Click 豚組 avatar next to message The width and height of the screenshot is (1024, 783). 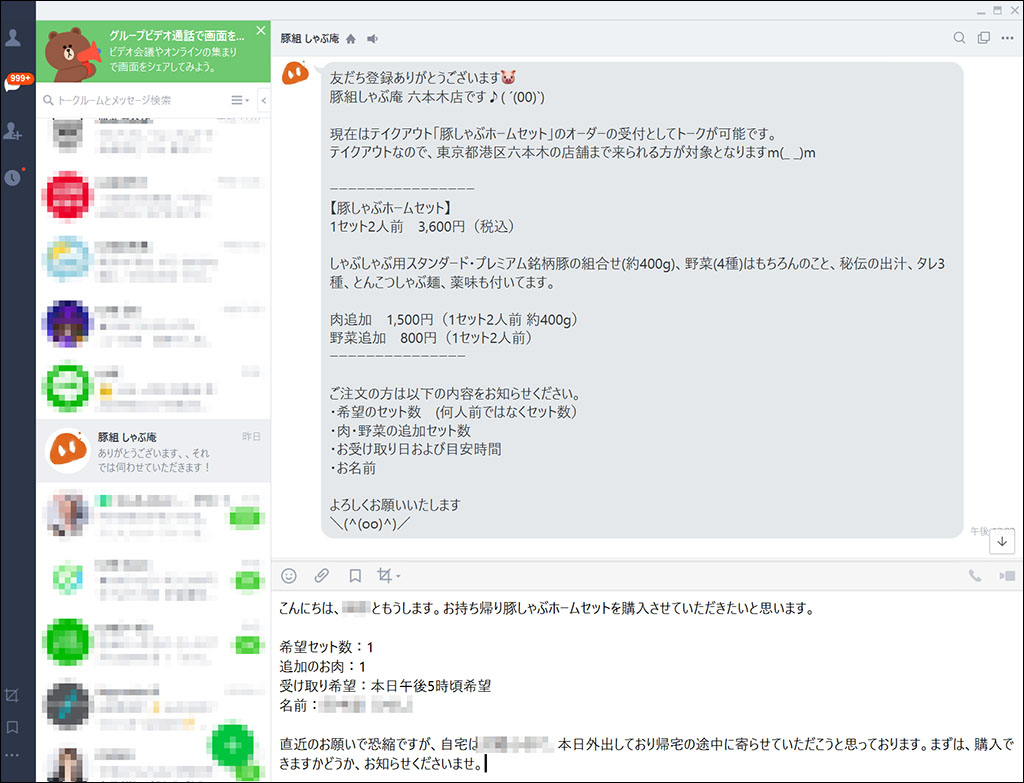click(295, 73)
